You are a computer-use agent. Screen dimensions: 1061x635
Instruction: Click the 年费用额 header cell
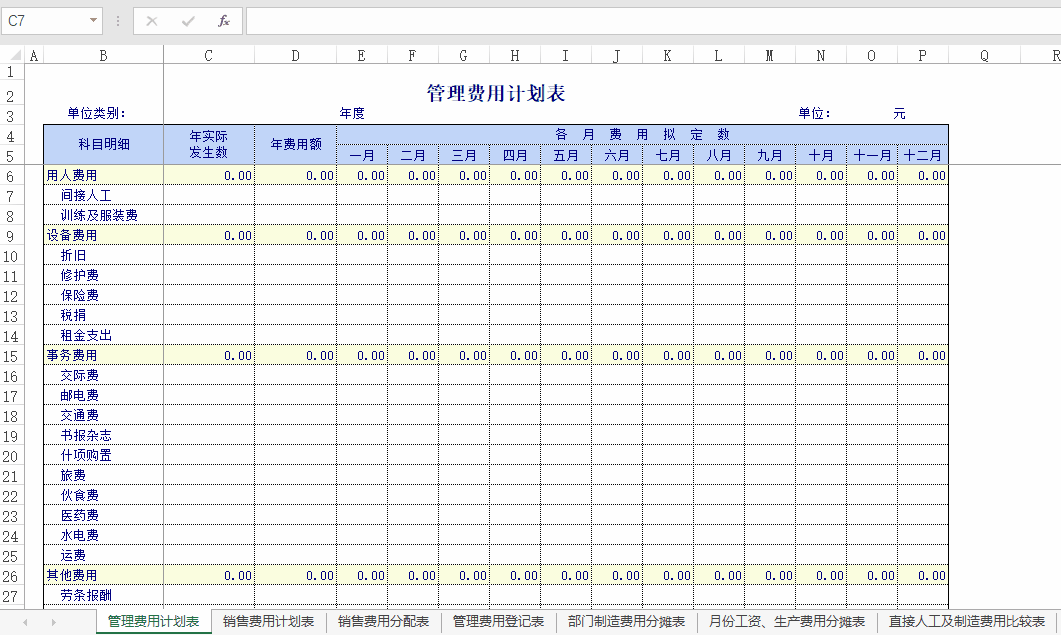pos(296,144)
